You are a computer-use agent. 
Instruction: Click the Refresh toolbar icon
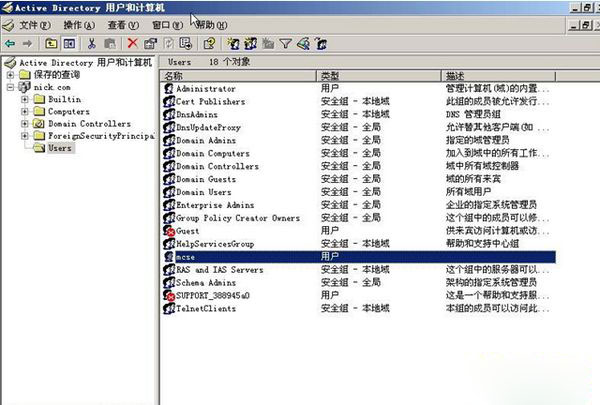tap(168, 43)
